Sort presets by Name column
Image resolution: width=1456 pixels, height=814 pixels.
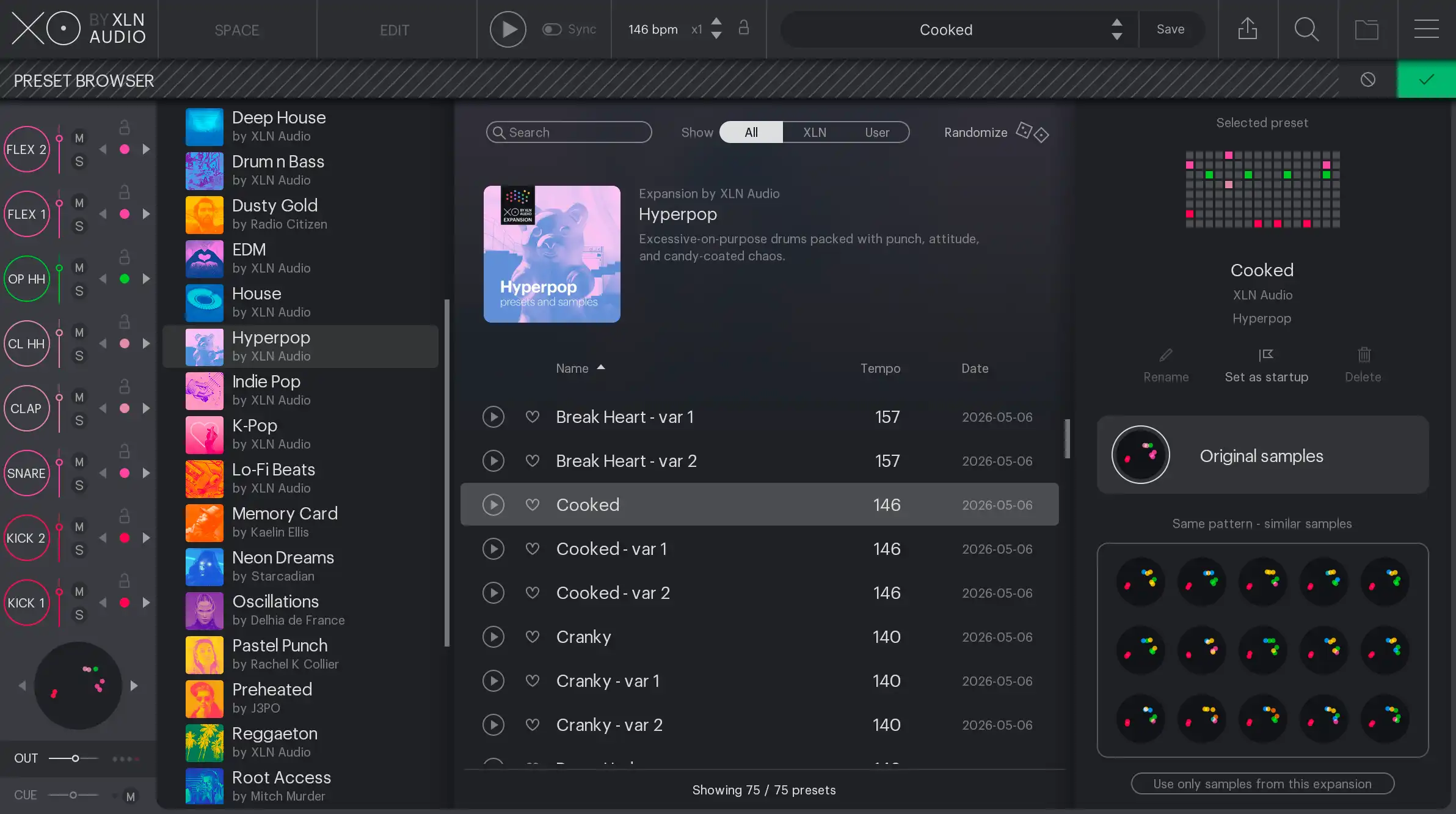580,368
